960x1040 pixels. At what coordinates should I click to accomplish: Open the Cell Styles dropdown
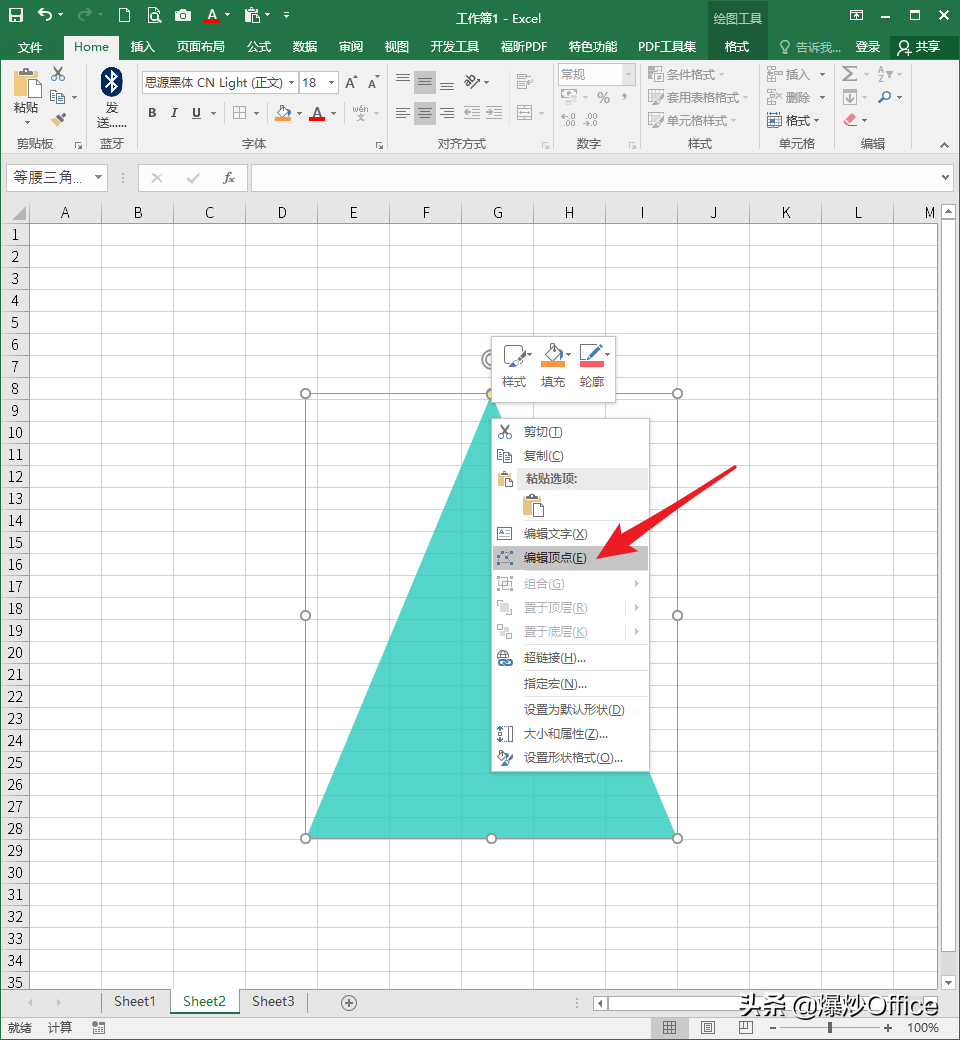click(x=692, y=120)
